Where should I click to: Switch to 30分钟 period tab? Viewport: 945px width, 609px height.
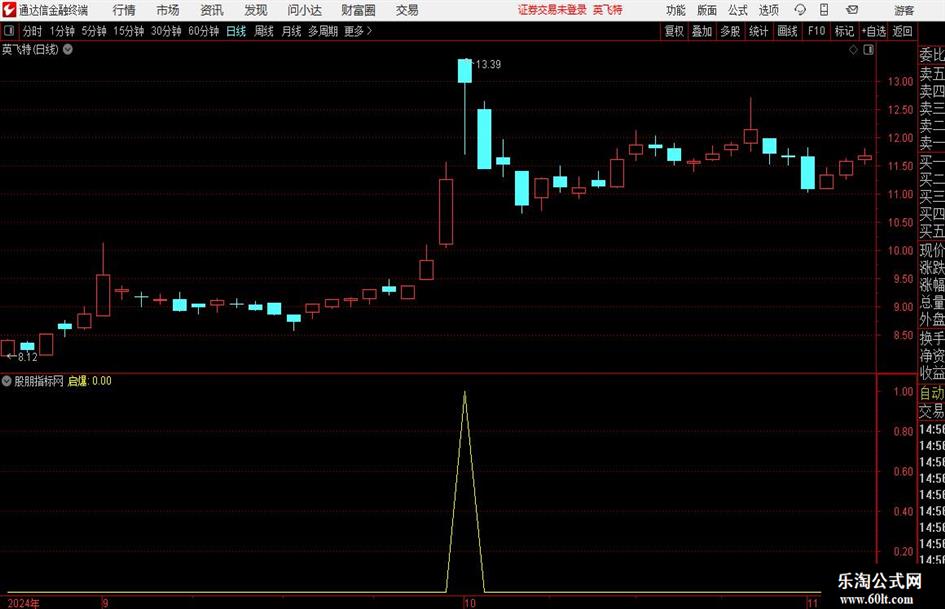[166, 31]
